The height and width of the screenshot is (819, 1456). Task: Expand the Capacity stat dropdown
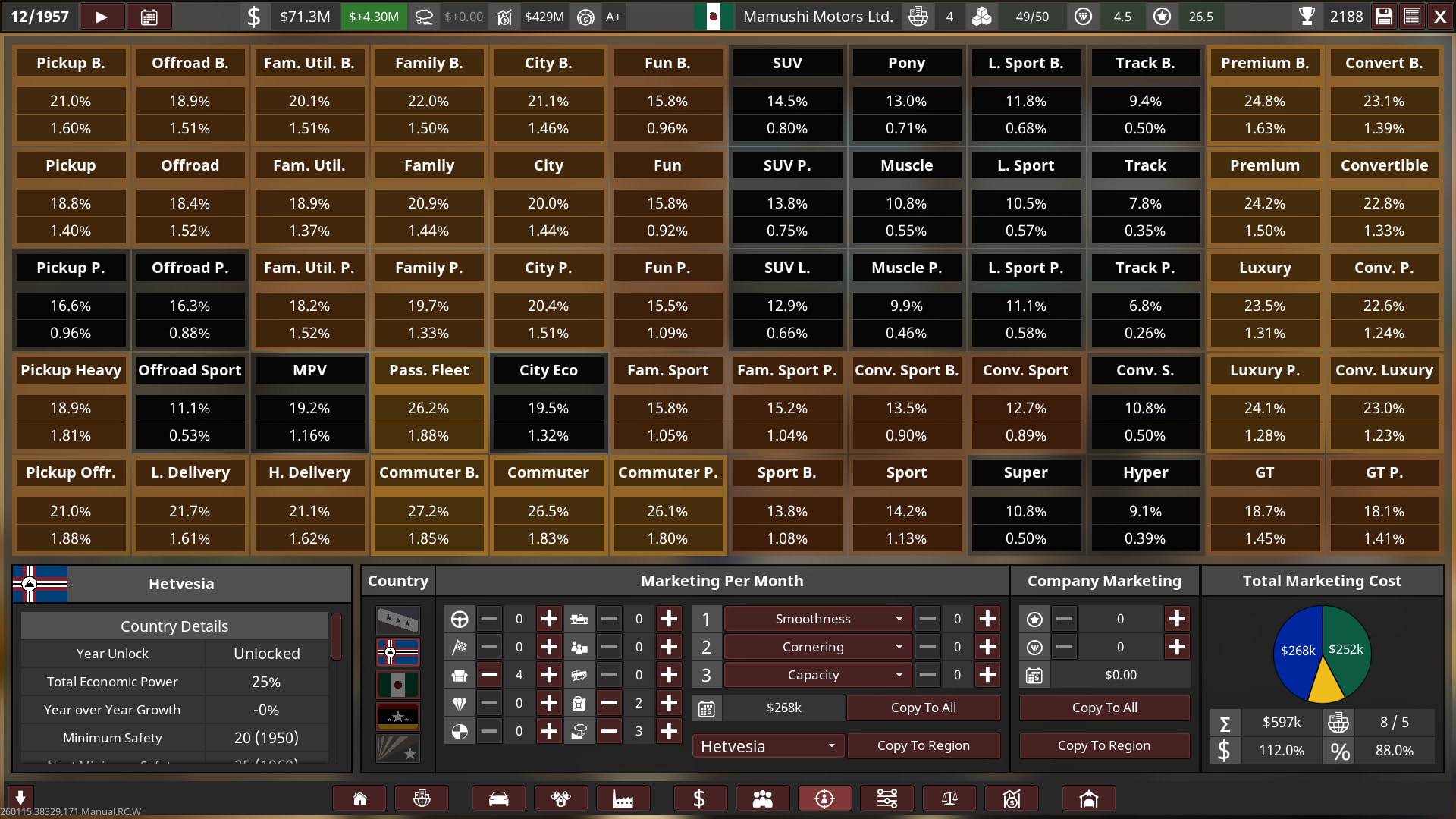814,675
